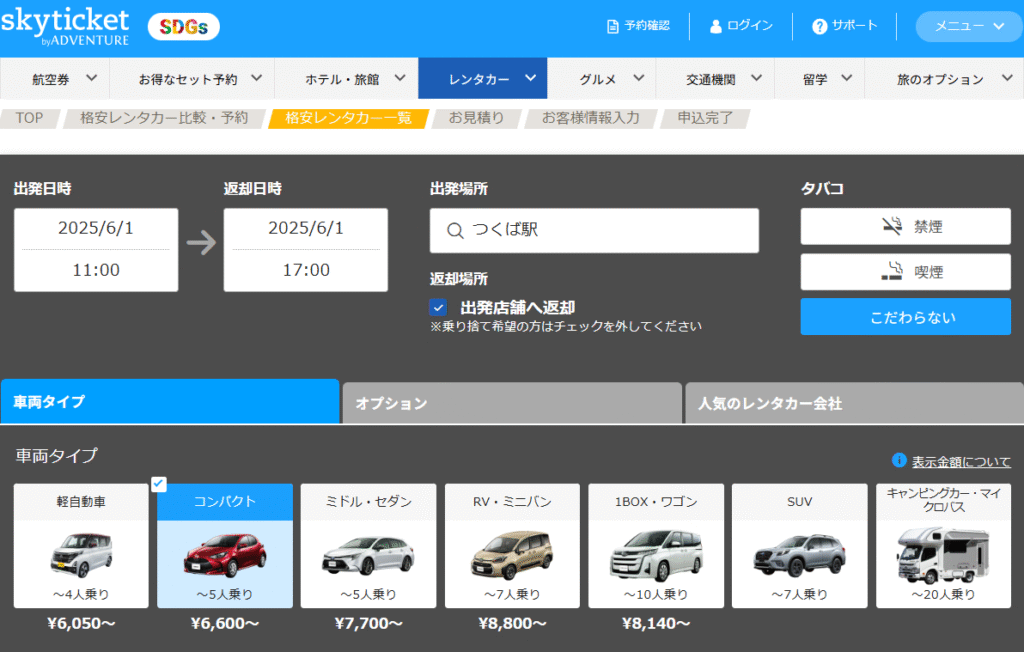Image resolution: width=1024 pixels, height=652 pixels.
Task: Open the 表示金額について link
Action: 960,462
